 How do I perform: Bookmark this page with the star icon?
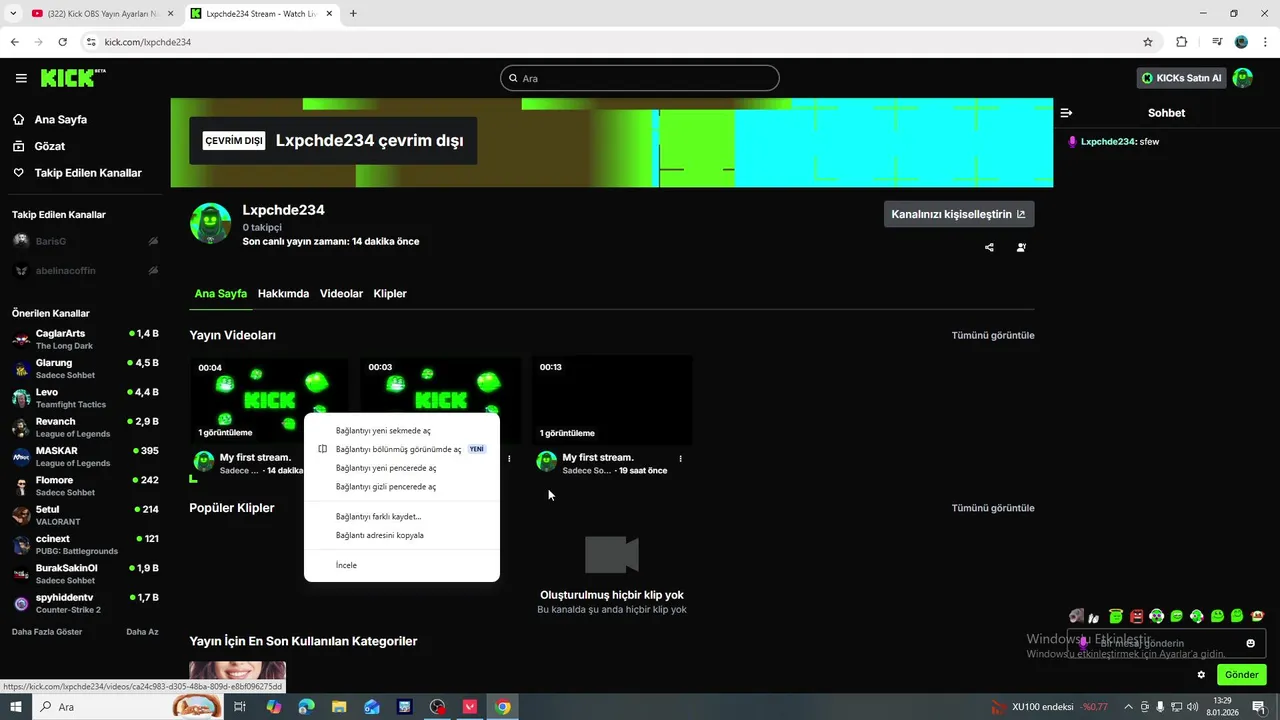coord(1148,42)
